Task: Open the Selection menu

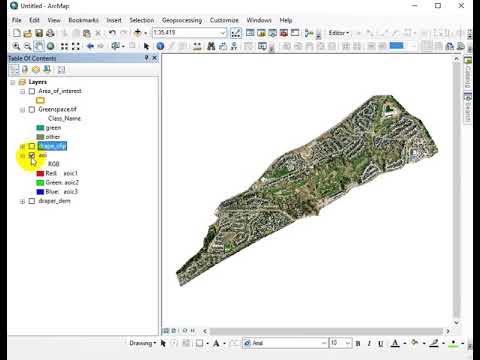Action: click(x=142, y=20)
